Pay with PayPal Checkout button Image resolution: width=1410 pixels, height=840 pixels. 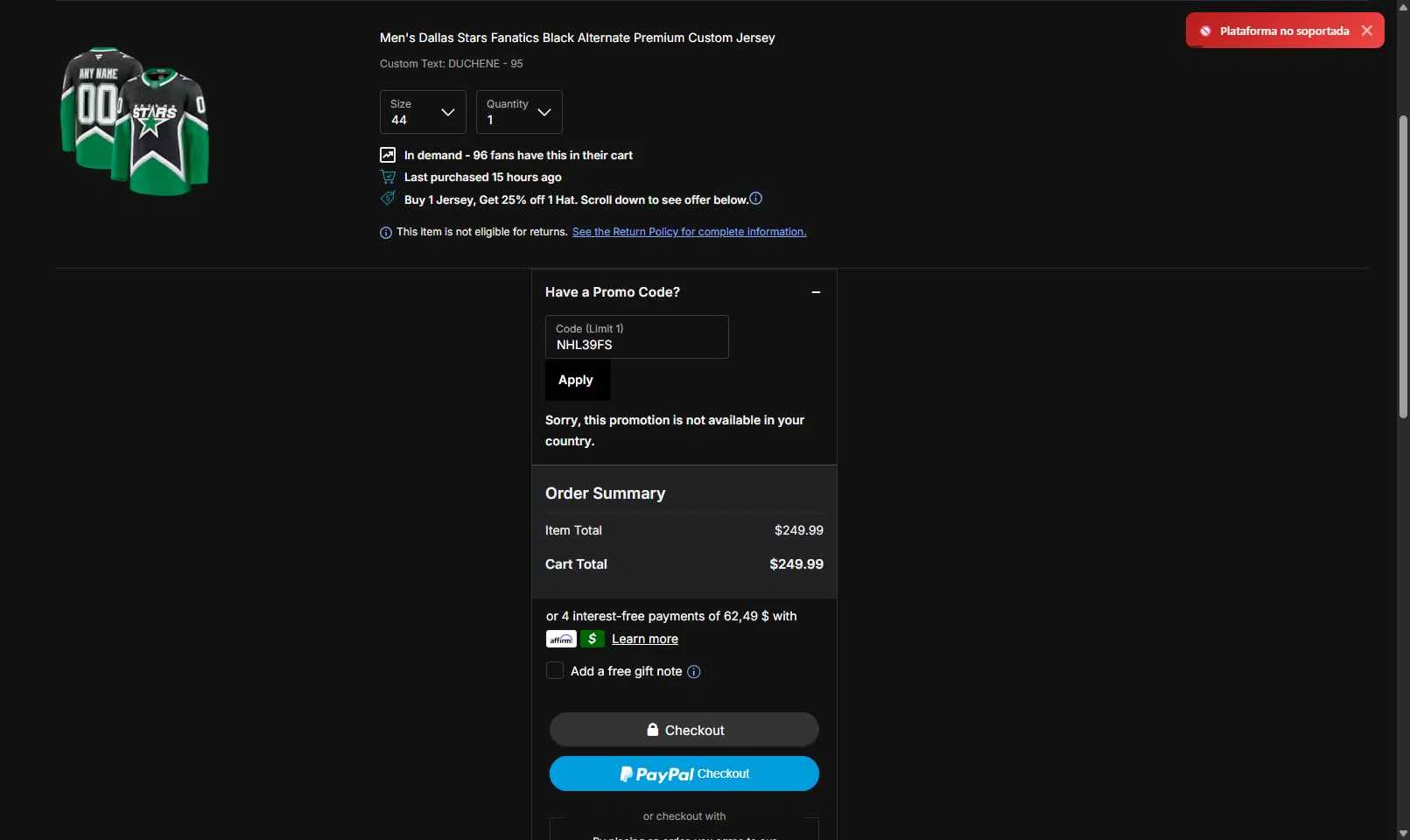pyautogui.click(x=684, y=773)
